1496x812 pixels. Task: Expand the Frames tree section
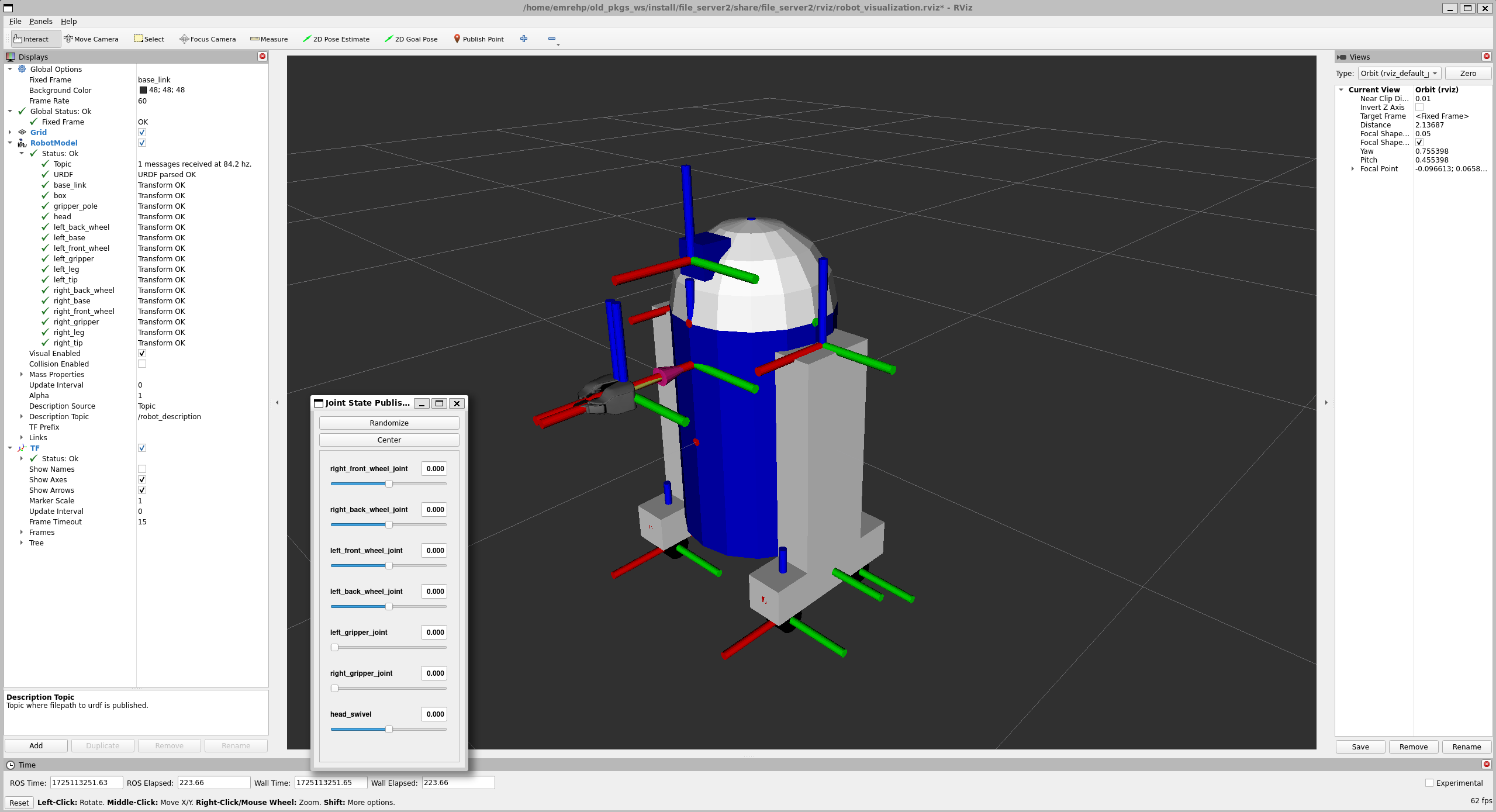coord(22,531)
